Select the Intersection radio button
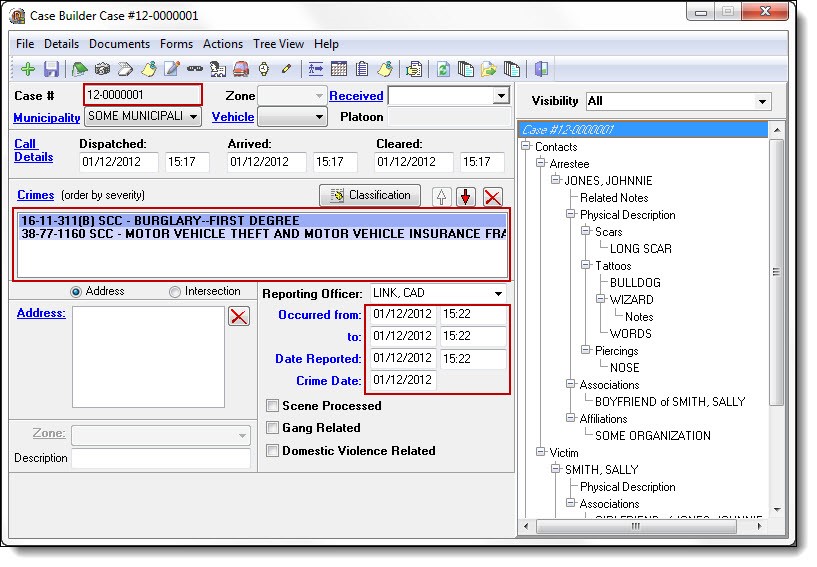Screen dimensions: 817x567 coord(175,292)
